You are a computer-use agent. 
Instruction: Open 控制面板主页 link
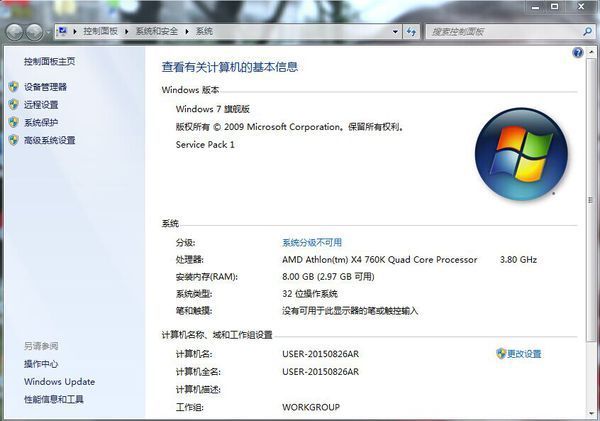coord(49,61)
